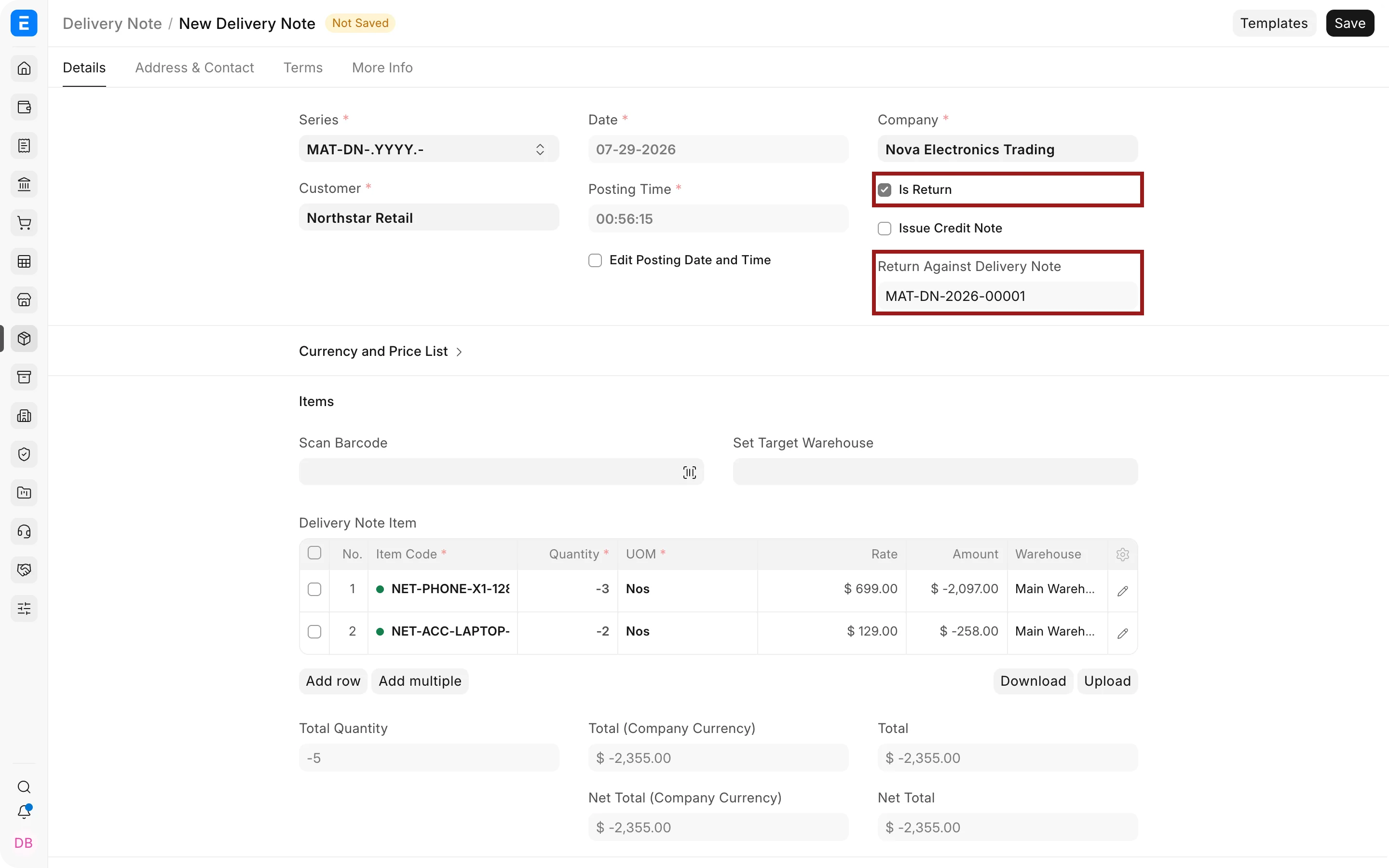The width and height of the screenshot is (1389, 868).
Task: Open the shopping cart sidebar icon
Action: pos(24,223)
